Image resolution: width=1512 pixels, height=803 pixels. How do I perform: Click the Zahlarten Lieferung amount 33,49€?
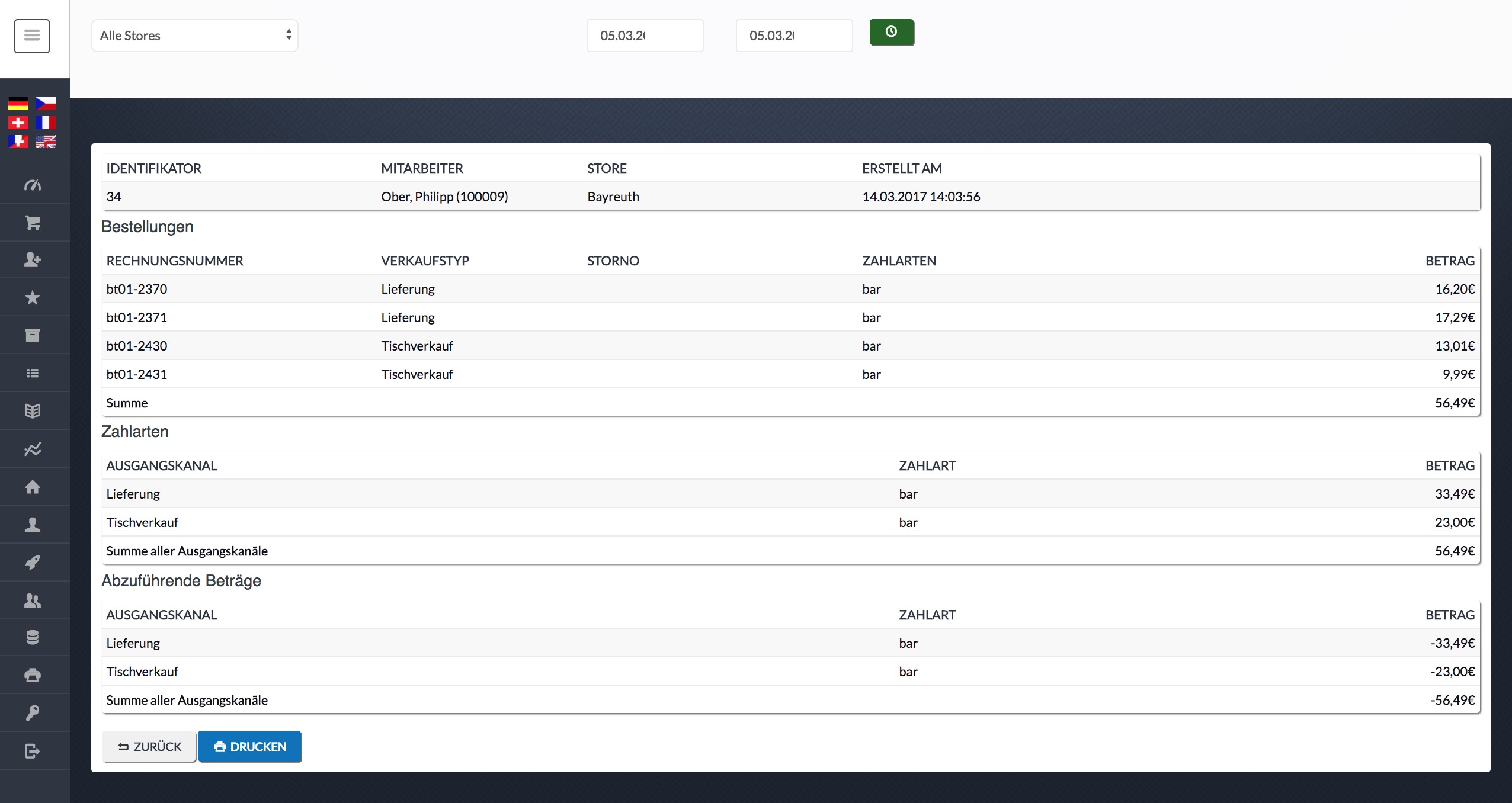click(1455, 494)
